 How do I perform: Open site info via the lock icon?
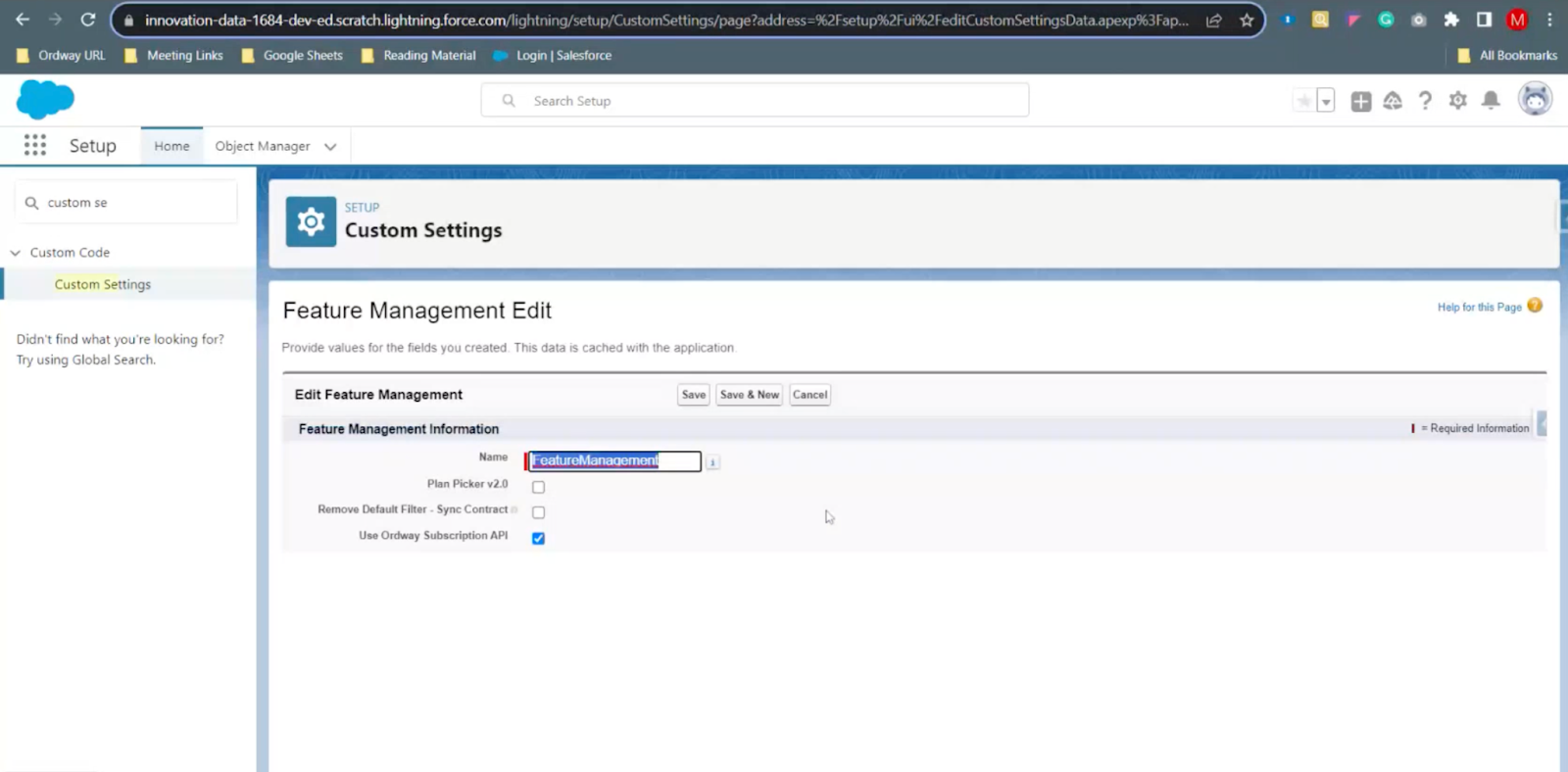[128, 21]
